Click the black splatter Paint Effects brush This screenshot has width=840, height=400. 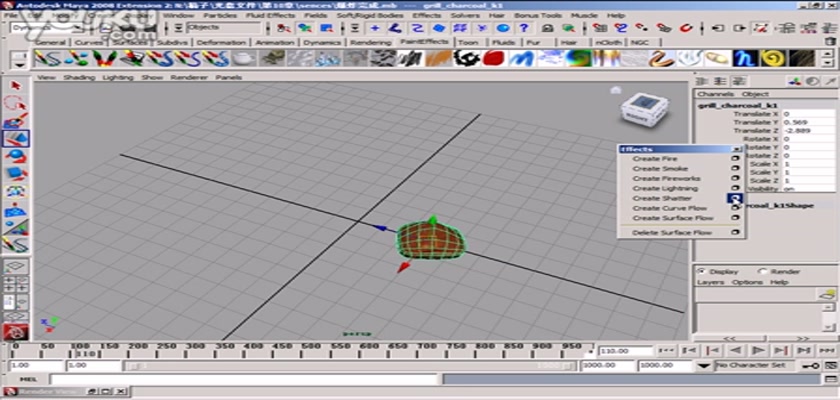click(467, 58)
